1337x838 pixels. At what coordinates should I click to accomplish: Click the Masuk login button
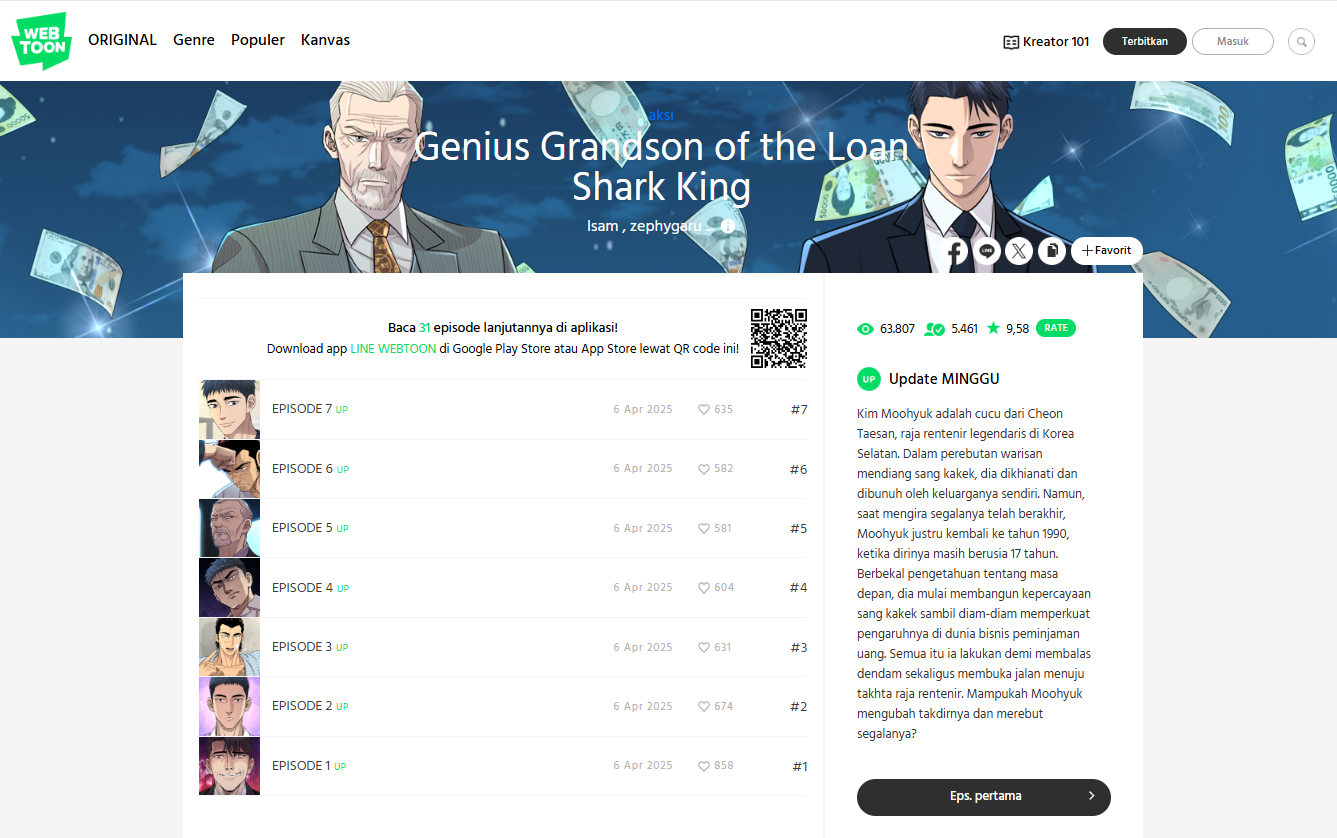[1233, 42]
